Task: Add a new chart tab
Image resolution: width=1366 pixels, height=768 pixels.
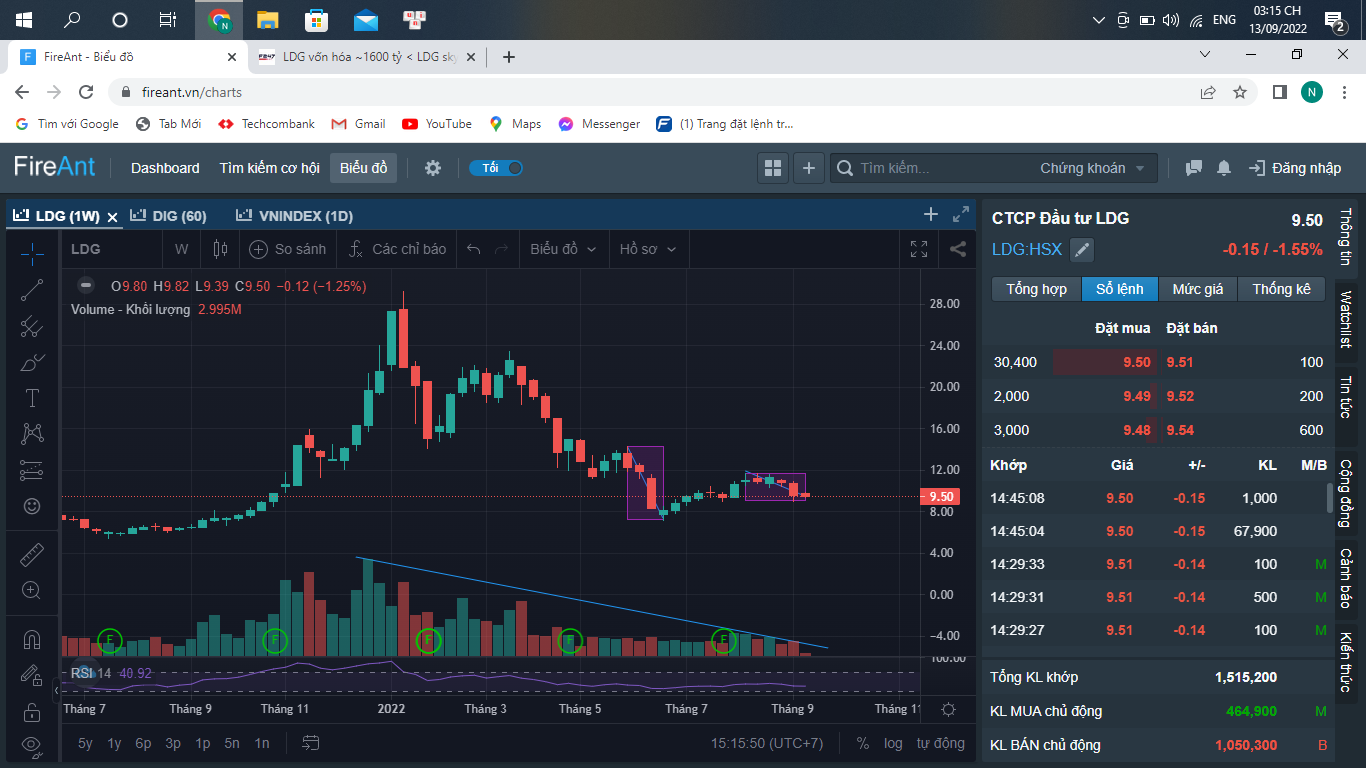Action: pos(930,215)
